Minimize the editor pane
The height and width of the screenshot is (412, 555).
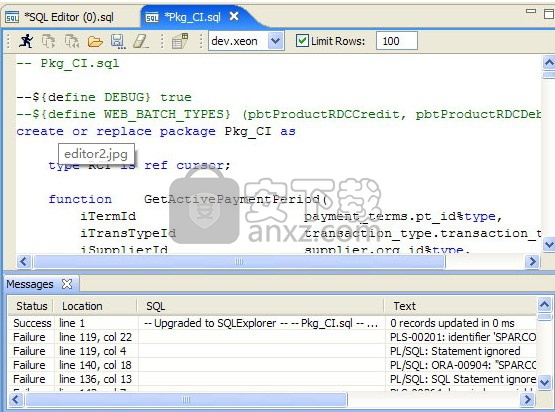[531, 11]
